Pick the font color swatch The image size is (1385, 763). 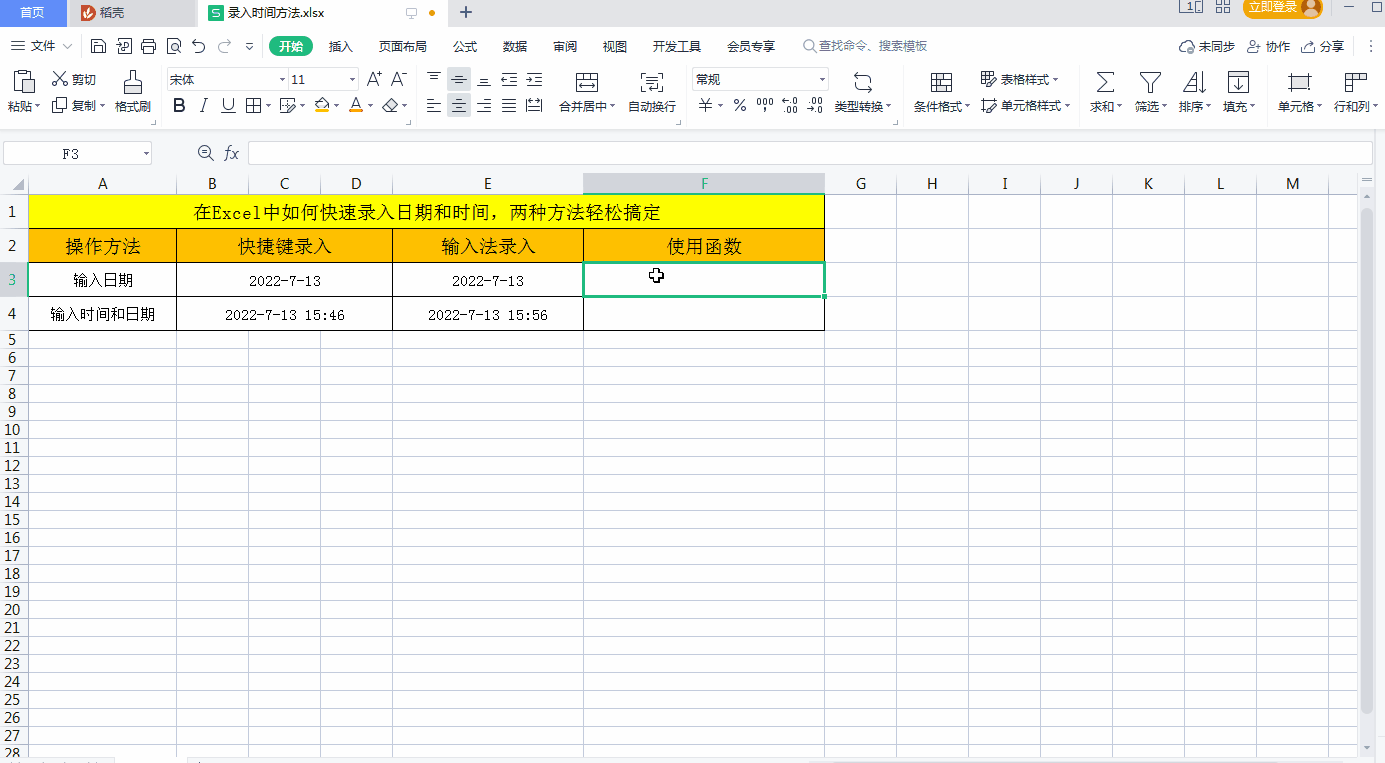pos(356,105)
